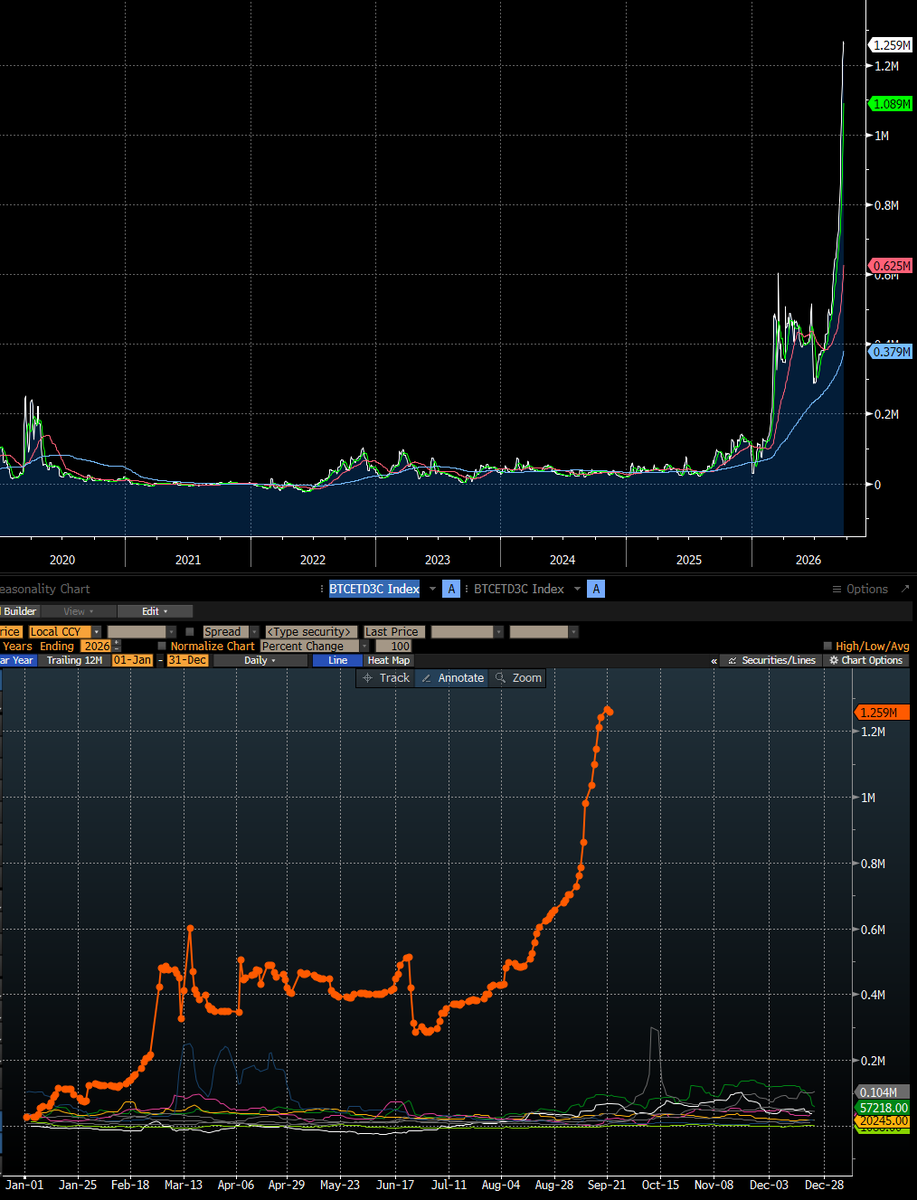This screenshot has height=1200, width=917.
Task: Click the white 1.259M label on upper chart
Action: point(891,45)
